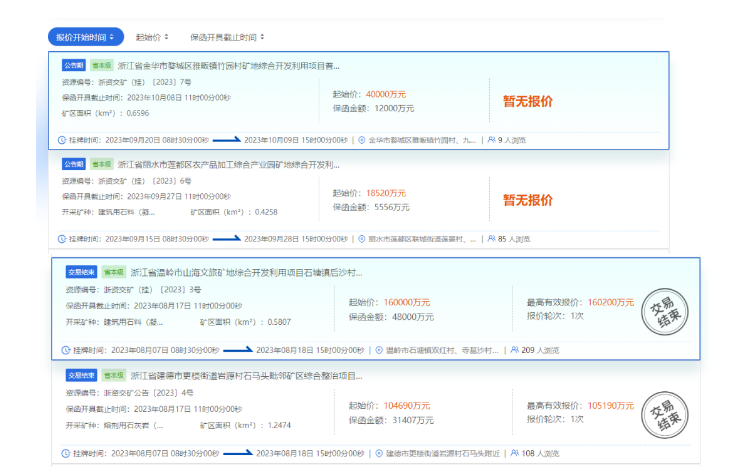
Task: Sort listings by 报价开始时间
Action: coord(85,37)
